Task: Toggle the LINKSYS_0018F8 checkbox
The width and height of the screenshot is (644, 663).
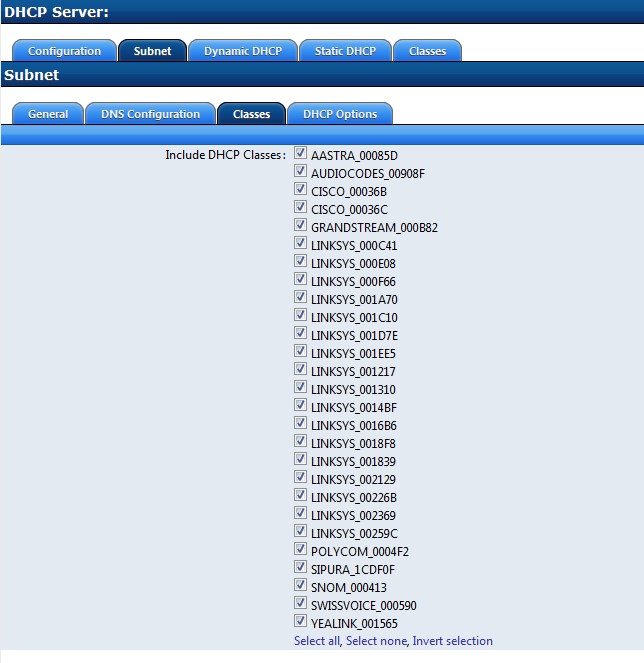Action: 300,441
